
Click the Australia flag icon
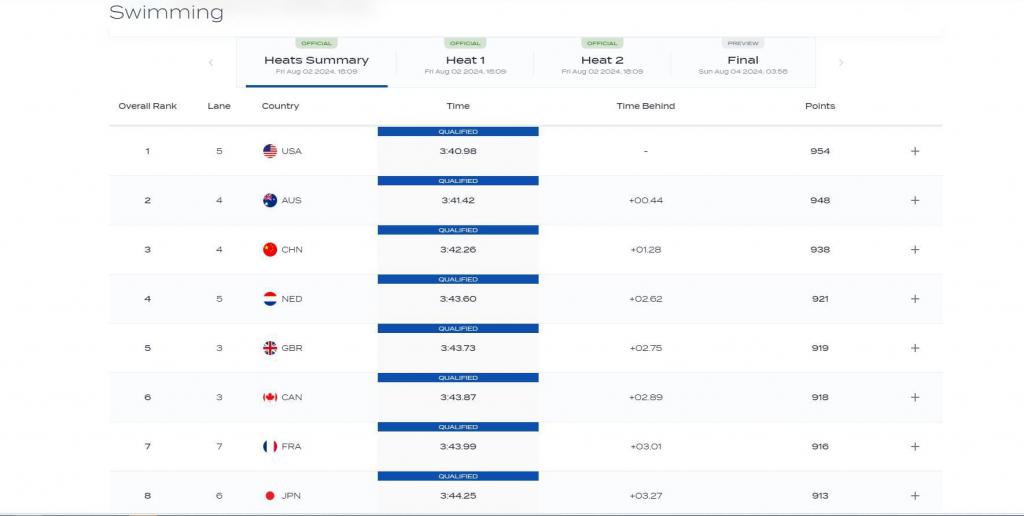point(270,200)
